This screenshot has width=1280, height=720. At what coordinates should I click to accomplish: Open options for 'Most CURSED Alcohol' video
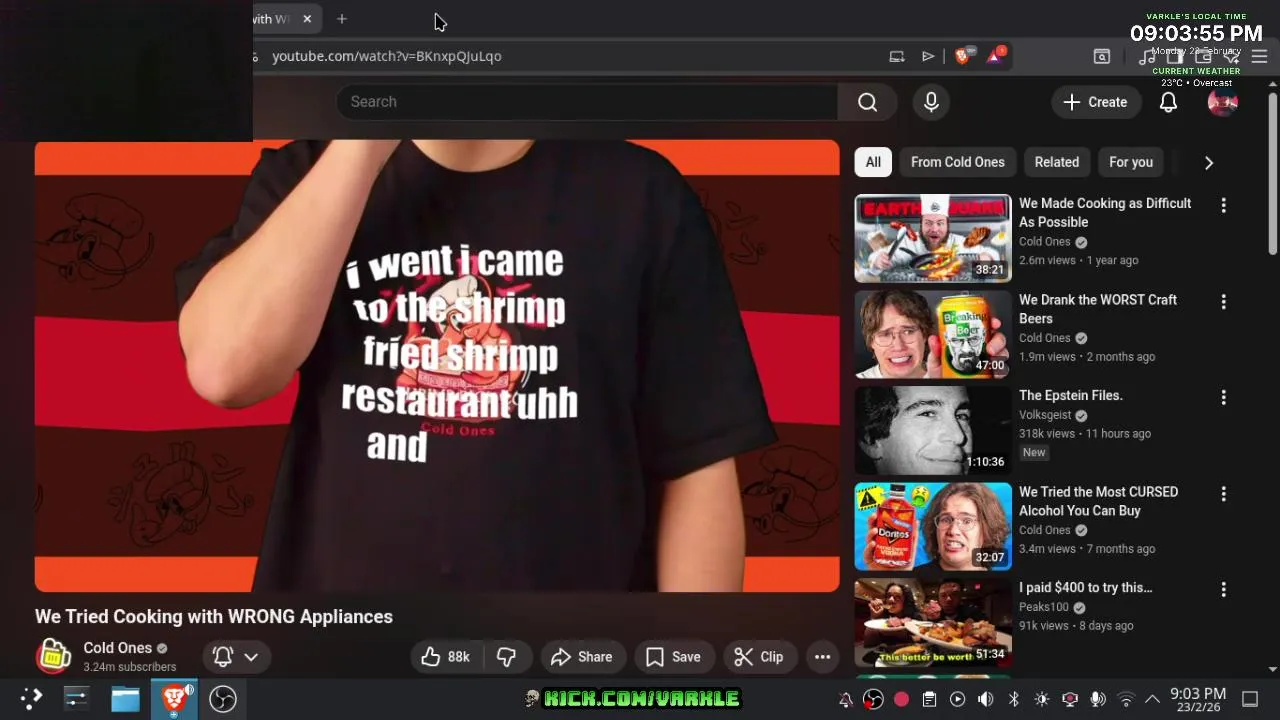coord(1223,493)
